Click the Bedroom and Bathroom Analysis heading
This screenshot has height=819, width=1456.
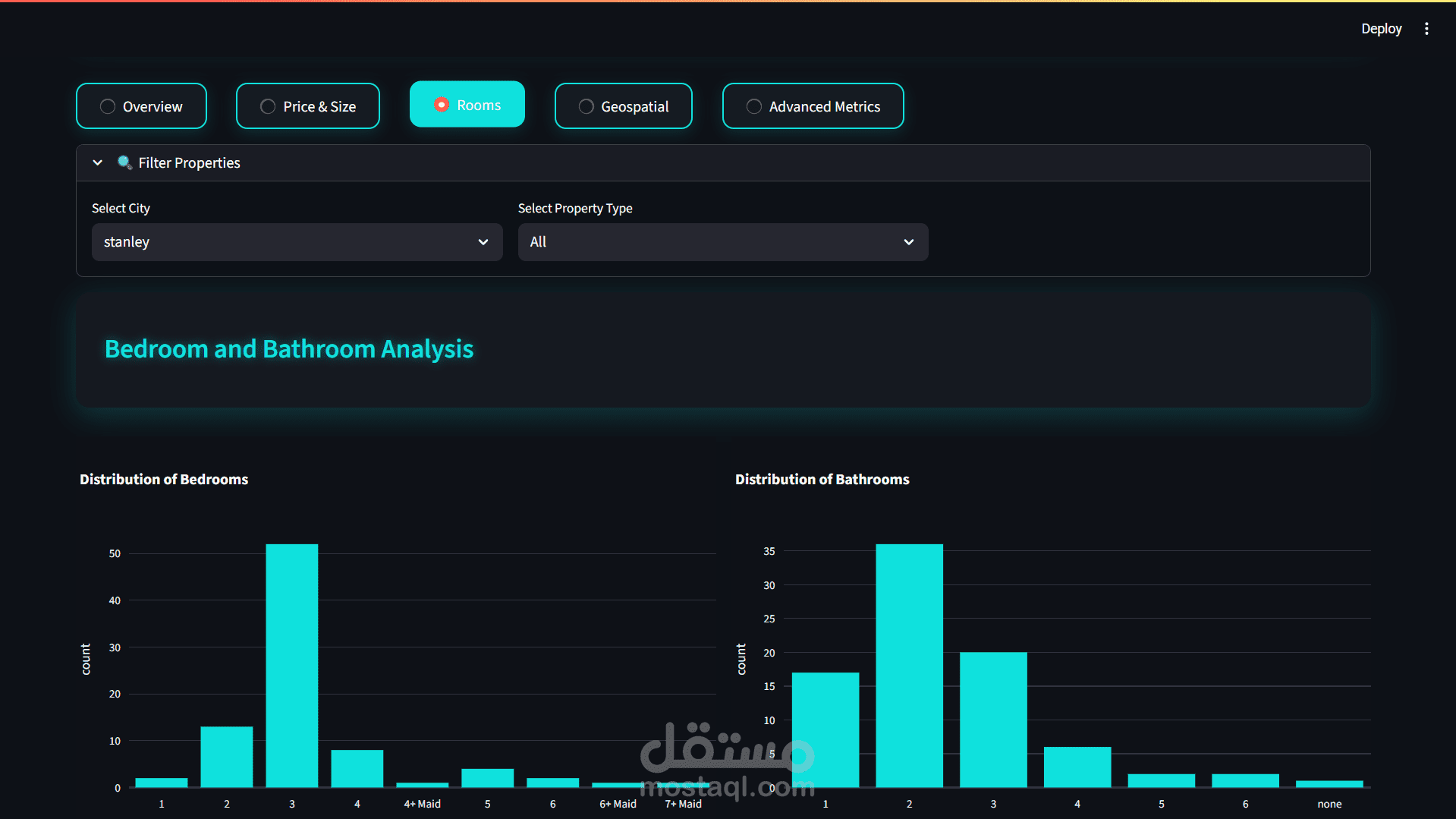coord(289,349)
